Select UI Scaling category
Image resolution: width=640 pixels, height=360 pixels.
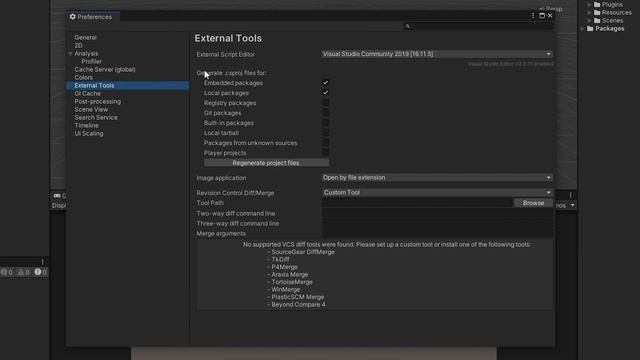(89, 133)
